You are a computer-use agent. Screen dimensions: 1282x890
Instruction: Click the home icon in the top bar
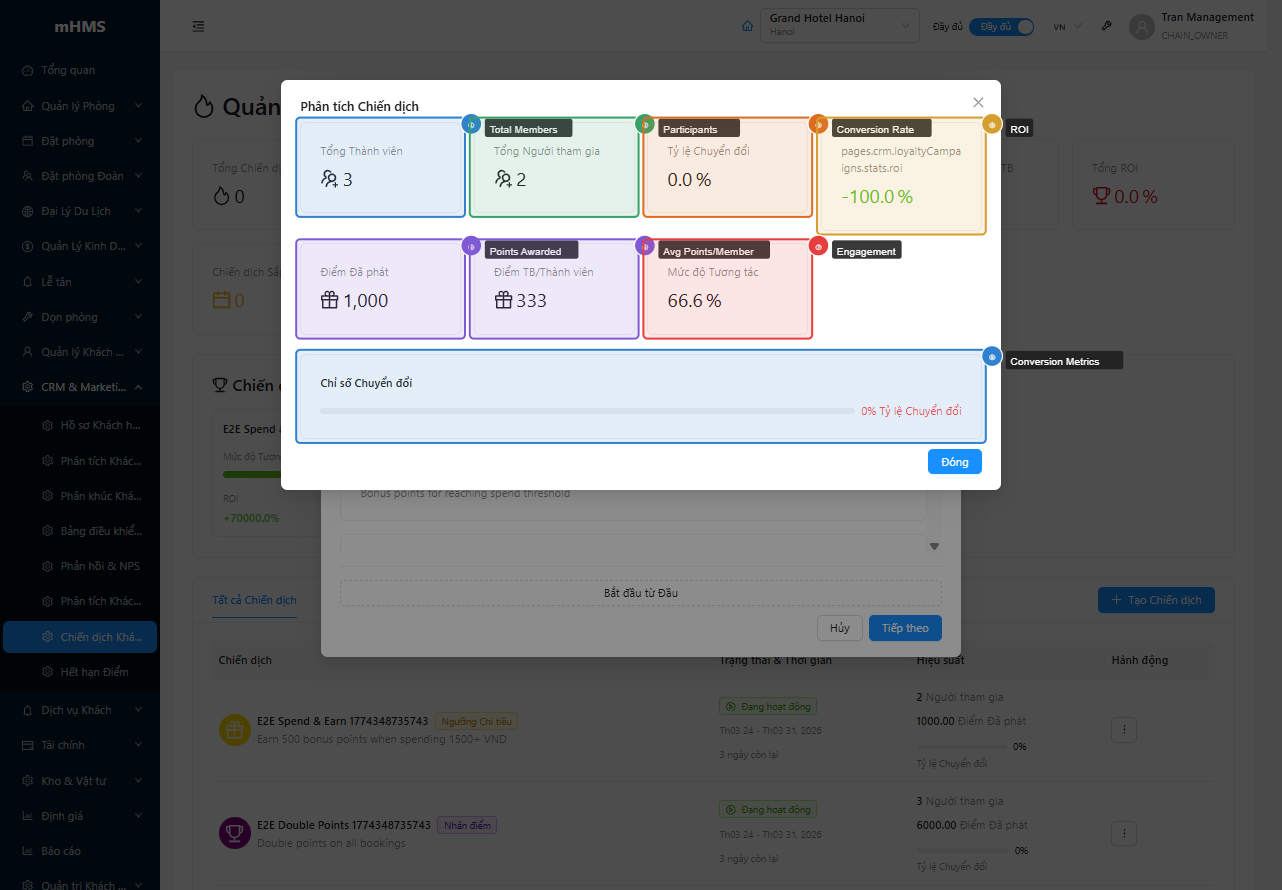point(747,25)
